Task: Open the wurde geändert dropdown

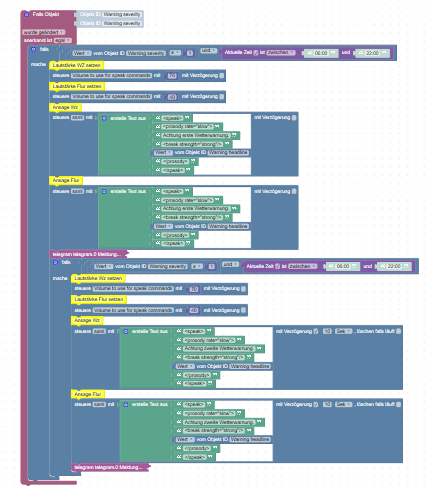Action: tap(44, 32)
